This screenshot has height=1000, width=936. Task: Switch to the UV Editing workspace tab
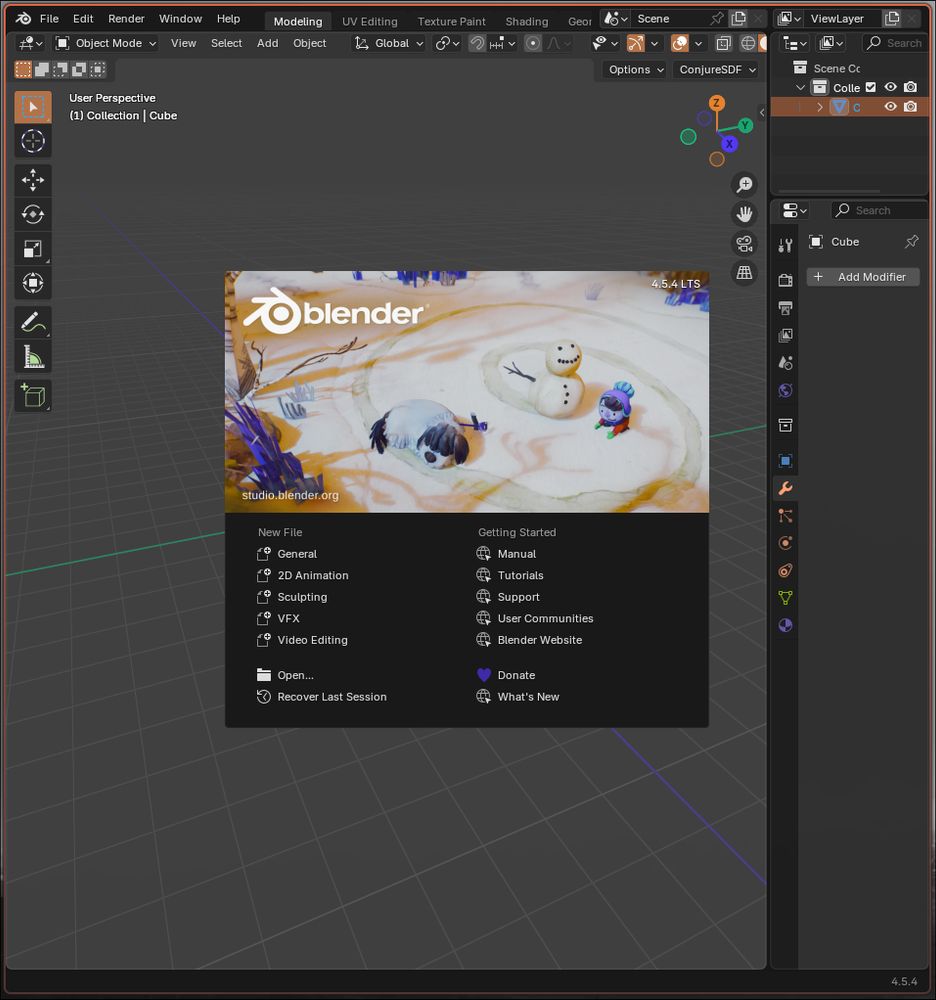[x=369, y=21]
